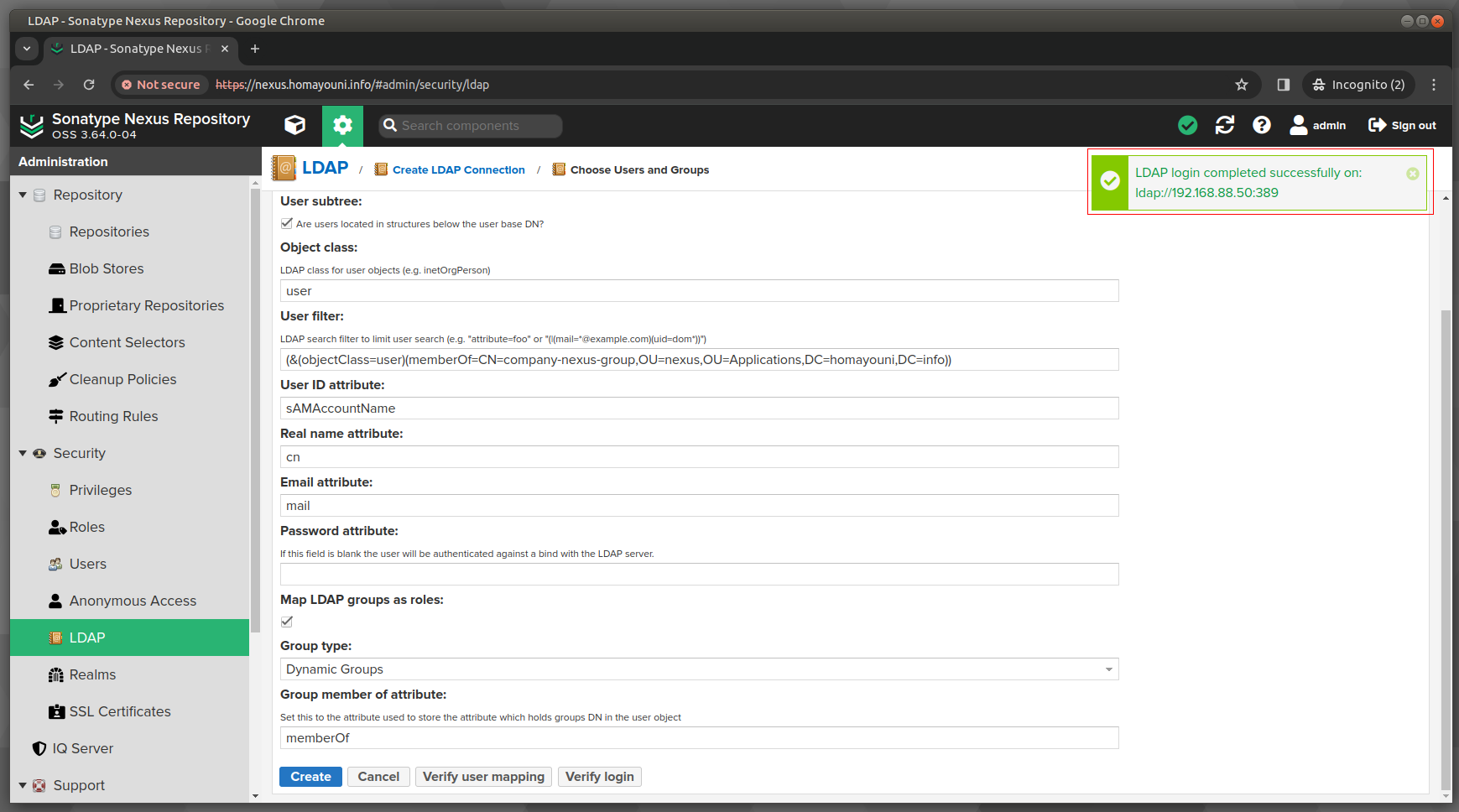Click the Create button
Viewport: 1459px width, 812px height.
click(x=310, y=777)
